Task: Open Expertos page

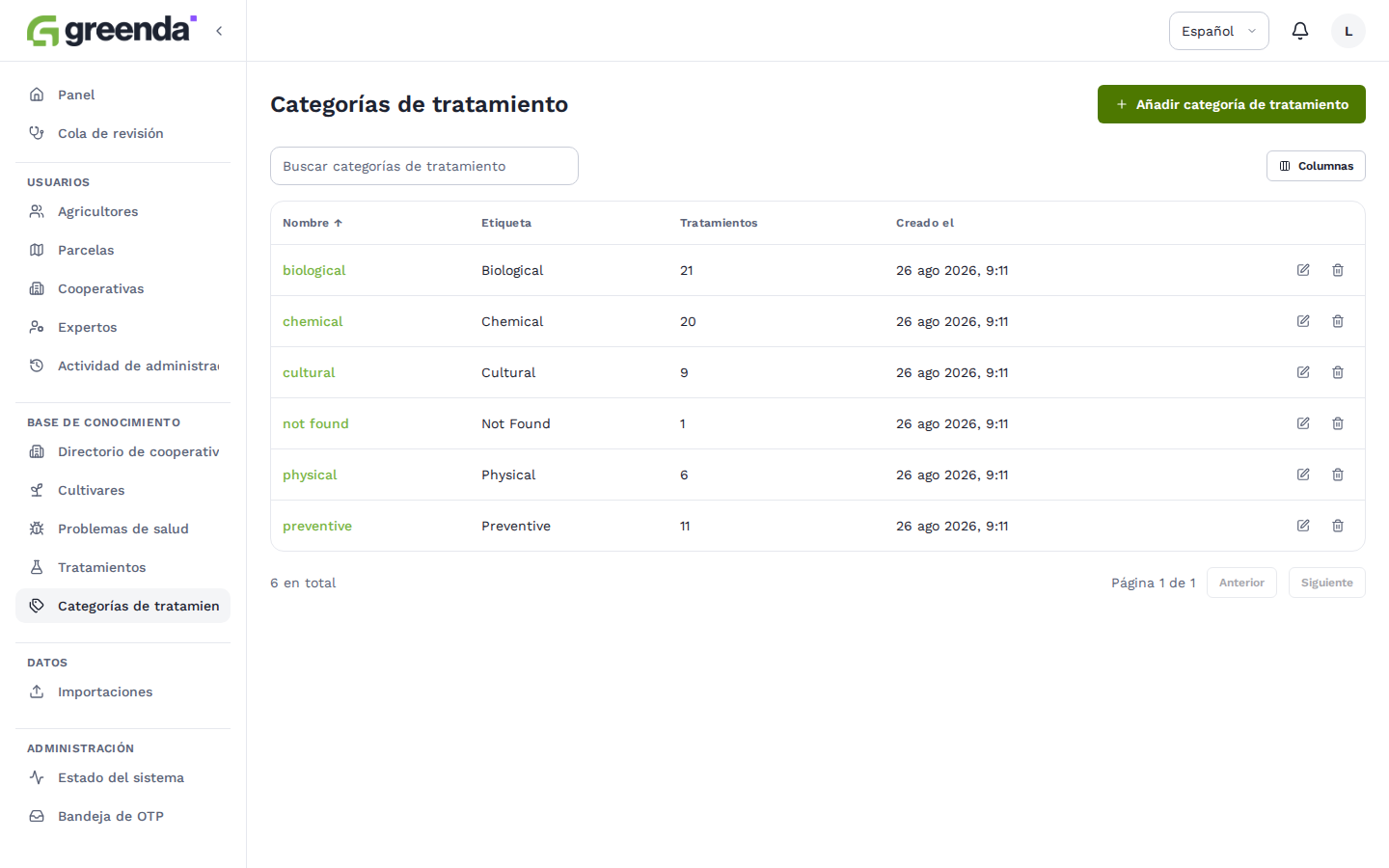Action: (x=123, y=327)
